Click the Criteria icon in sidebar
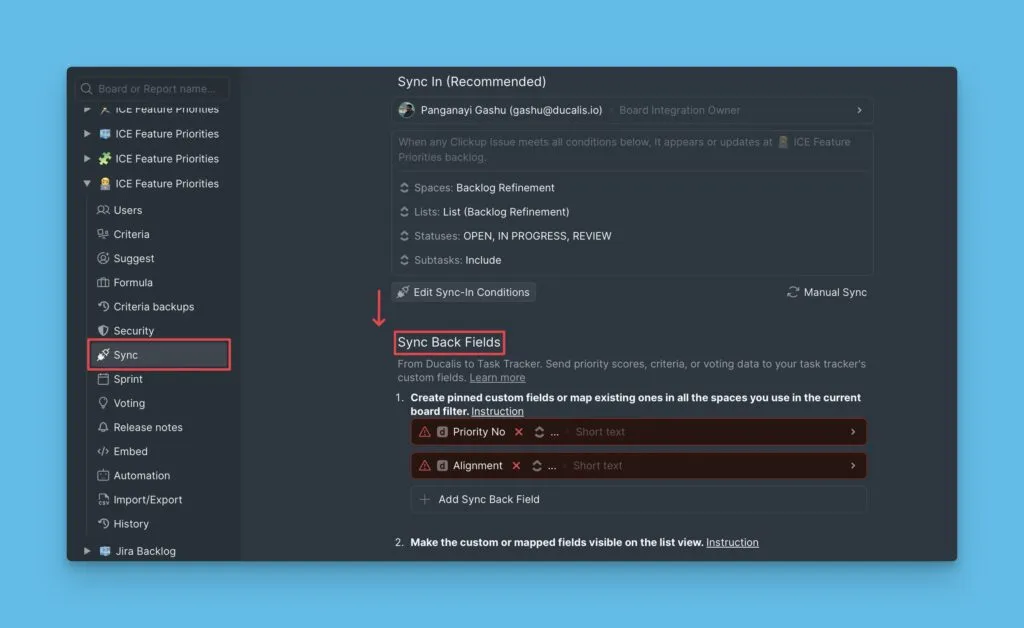The image size is (1024, 628). pos(103,234)
